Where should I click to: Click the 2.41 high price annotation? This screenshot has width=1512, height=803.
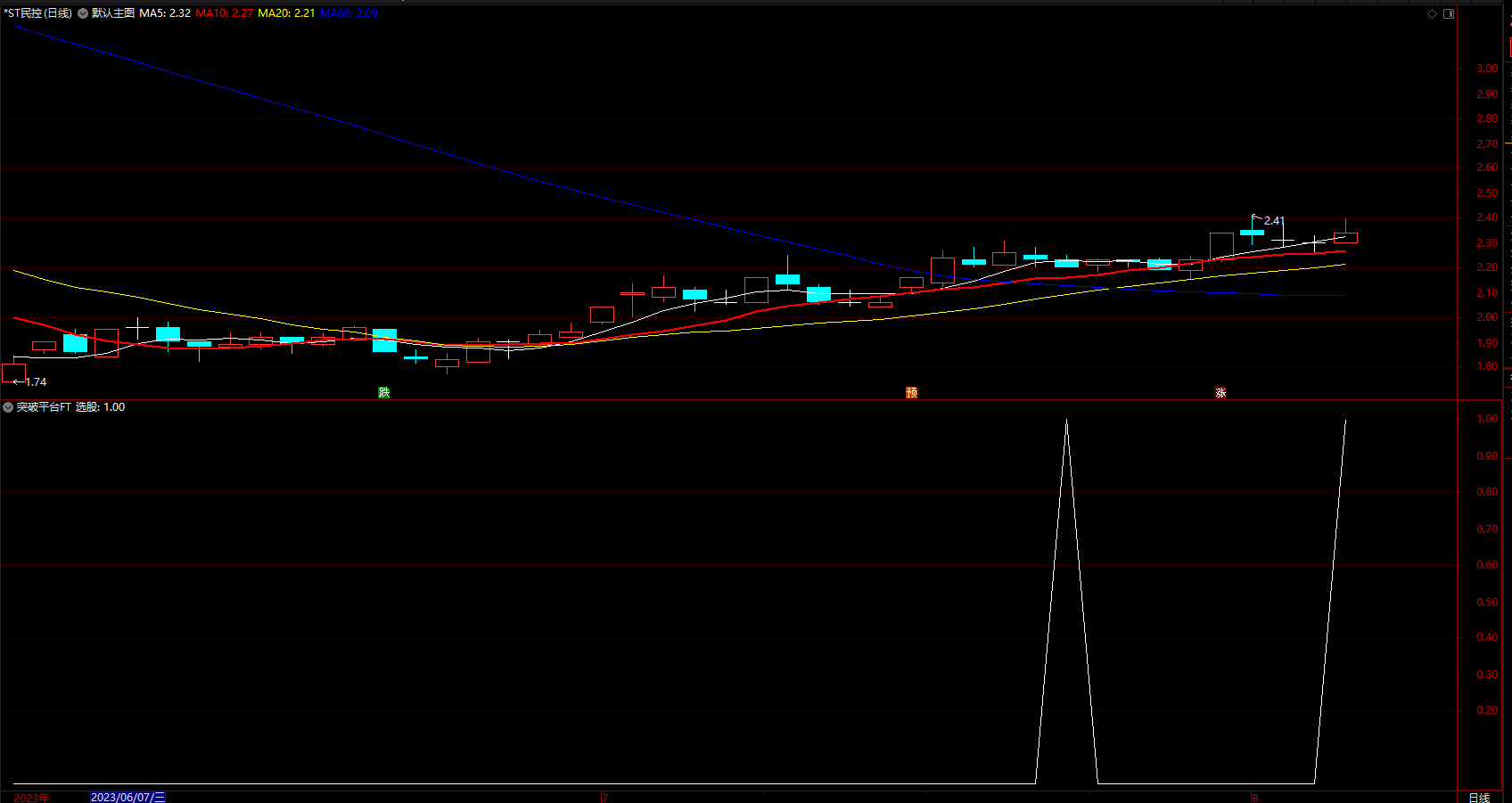click(1274, 221)
